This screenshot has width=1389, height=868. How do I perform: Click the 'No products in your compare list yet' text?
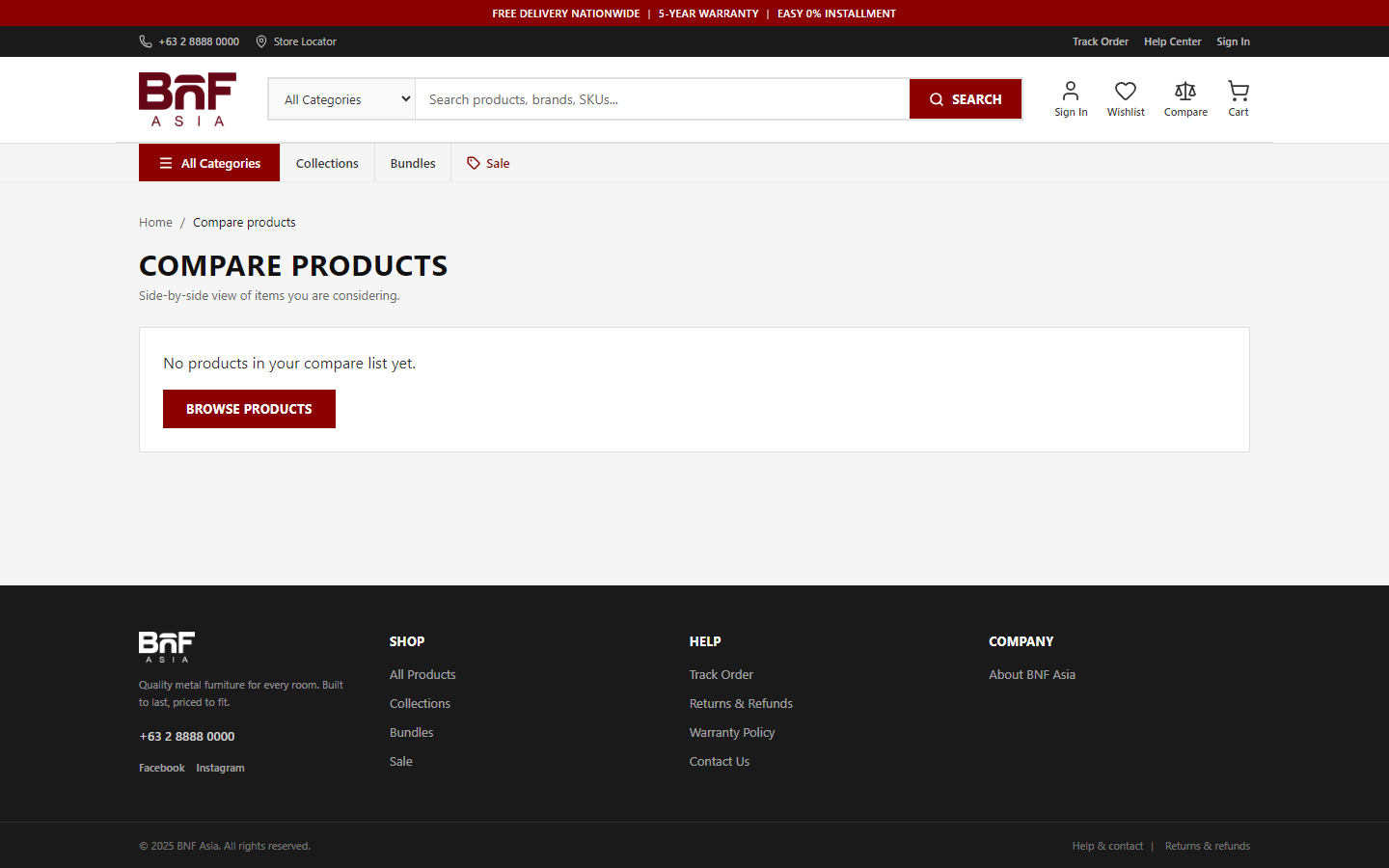pyautogui.click(x=289, y=364)
